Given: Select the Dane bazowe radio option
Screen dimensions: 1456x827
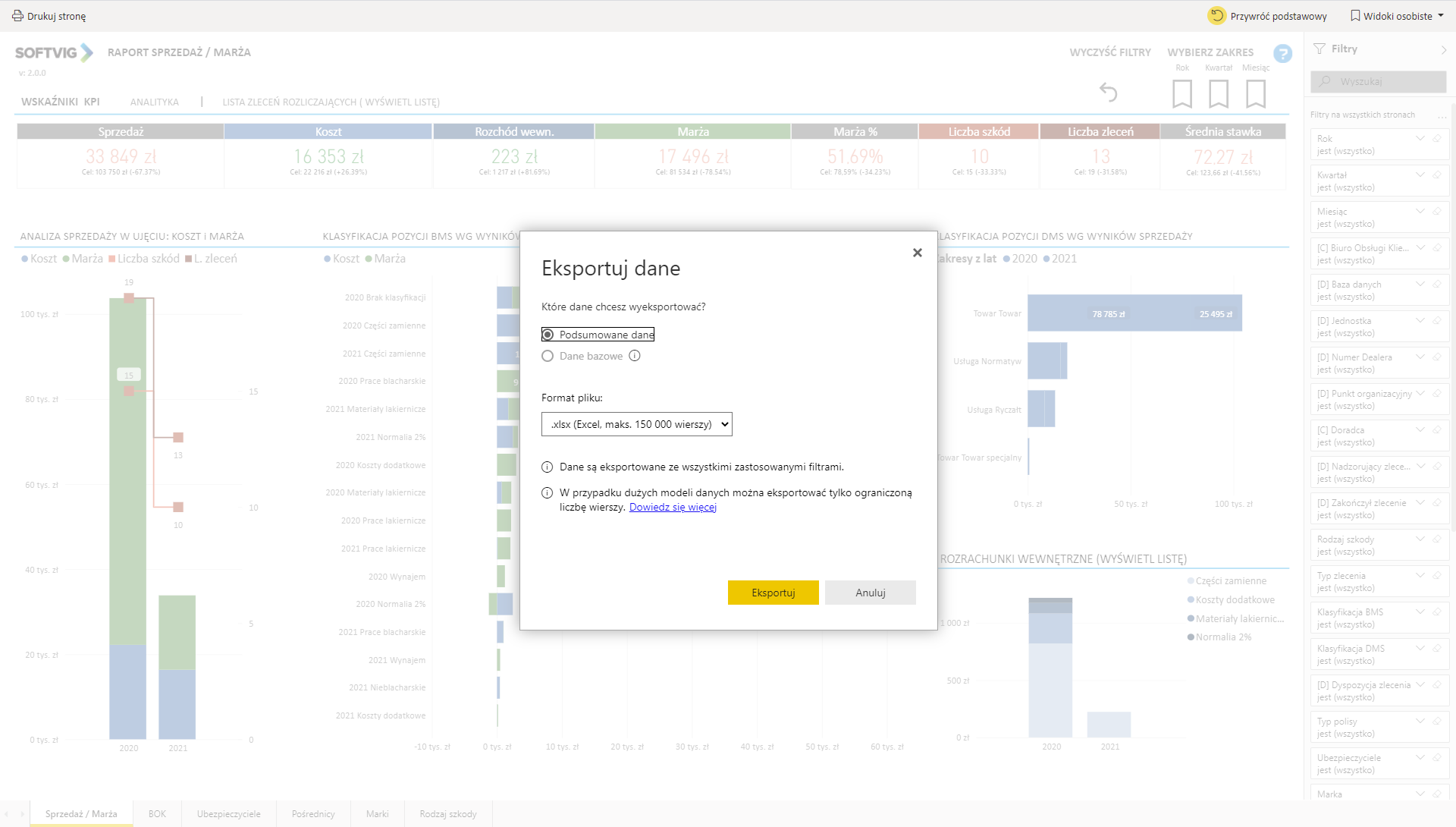Looking at the screenshot, I should pos(548,356).
